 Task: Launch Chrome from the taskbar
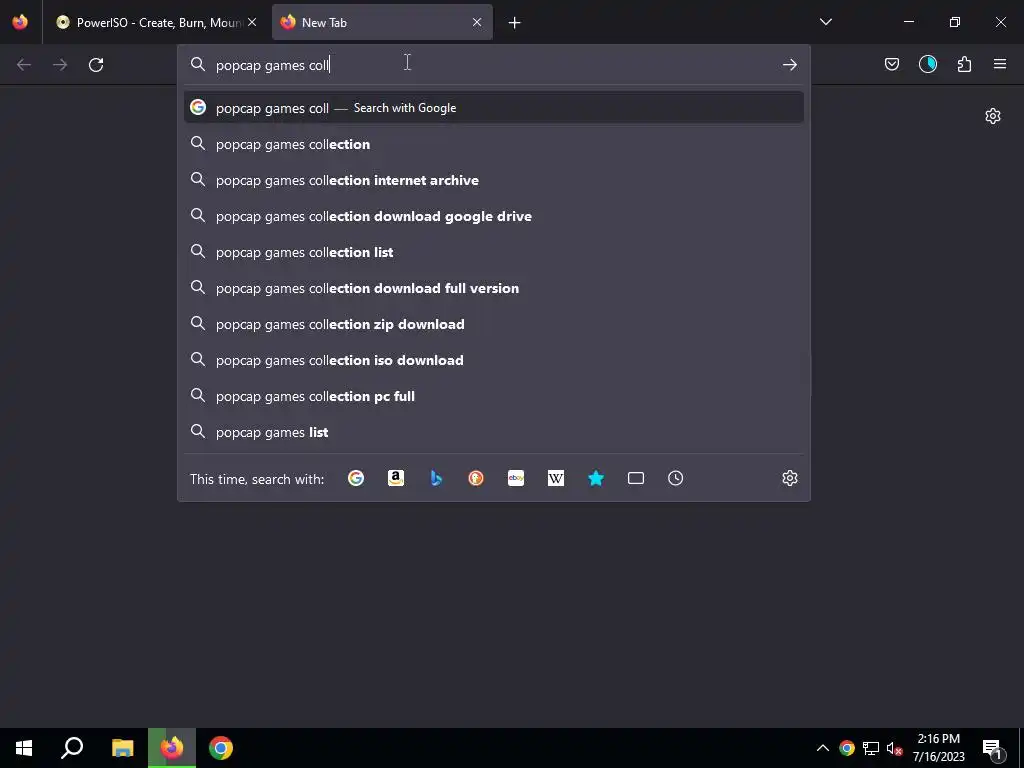click(x=221, y=748)
